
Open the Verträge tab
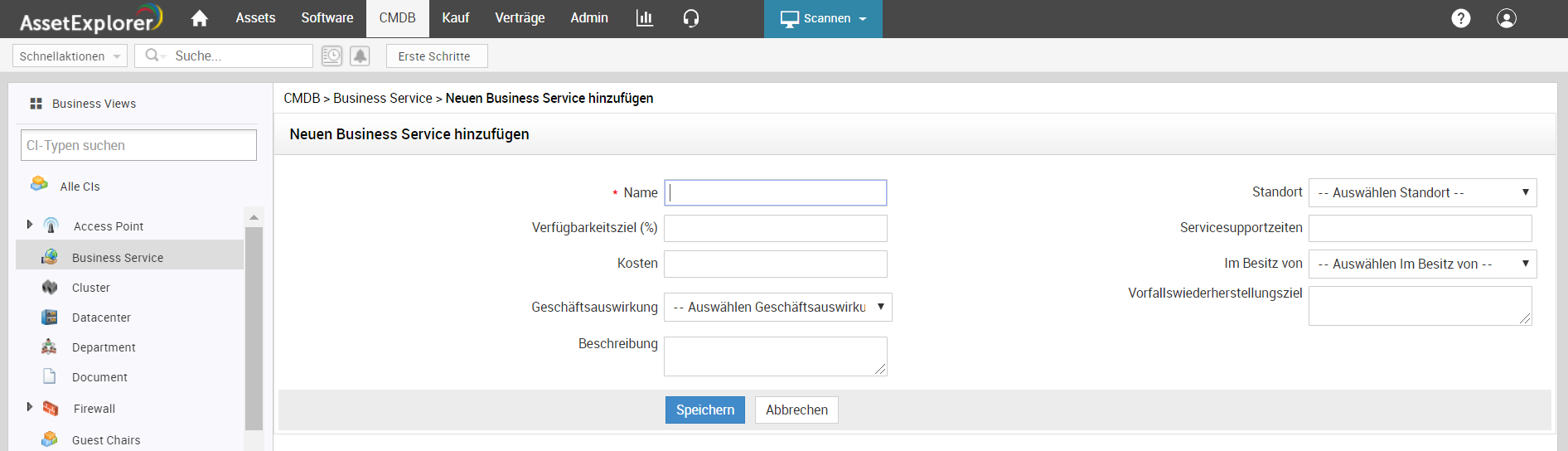(520, 17)
